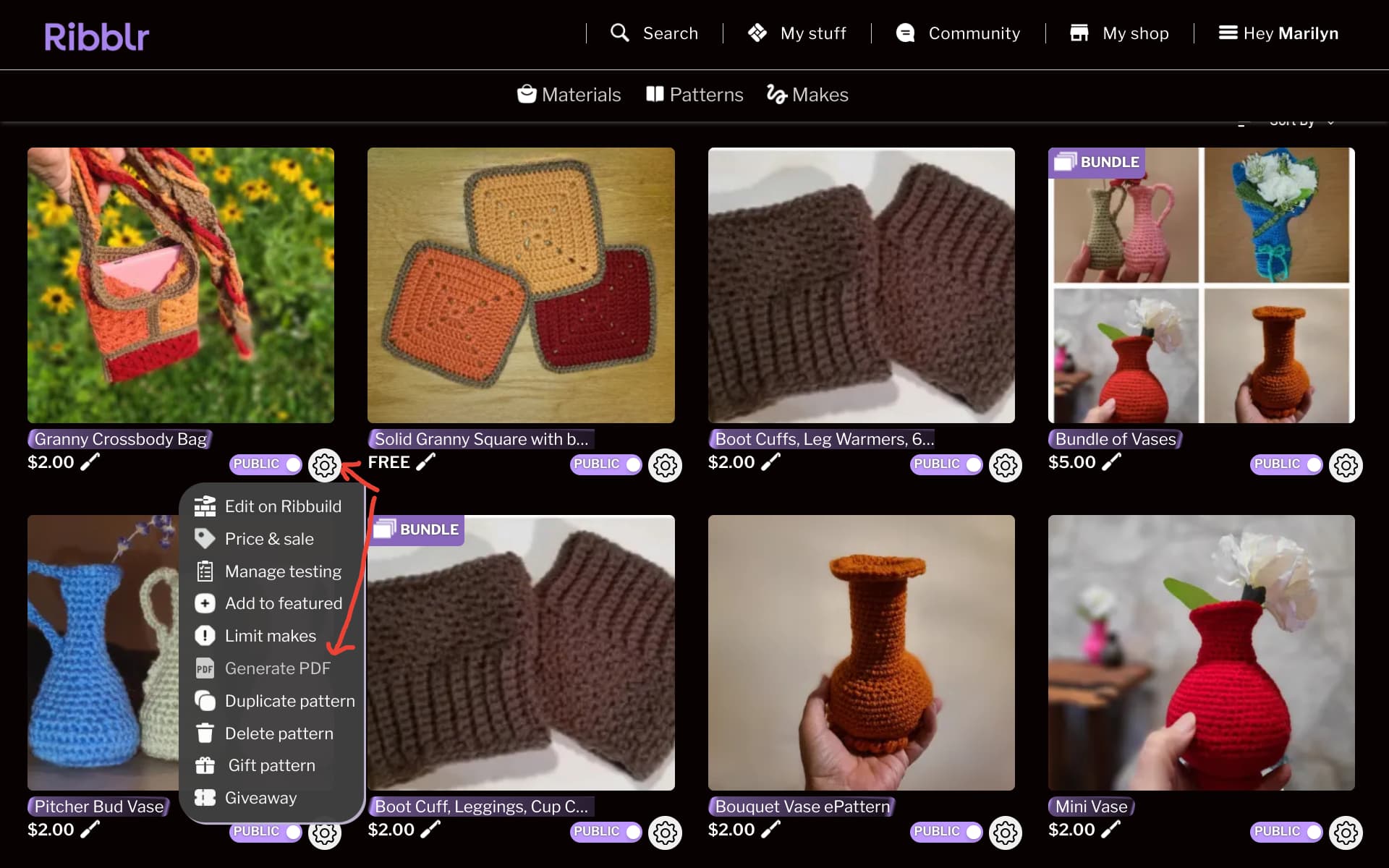
Task: Click the Ribblr logo
Action: coord(97,36)
